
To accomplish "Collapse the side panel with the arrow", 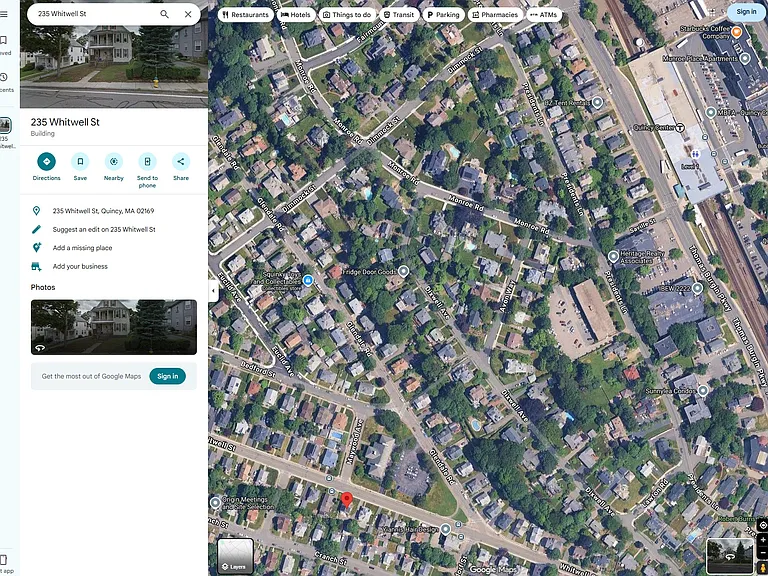I will click(x=213, y=291).
